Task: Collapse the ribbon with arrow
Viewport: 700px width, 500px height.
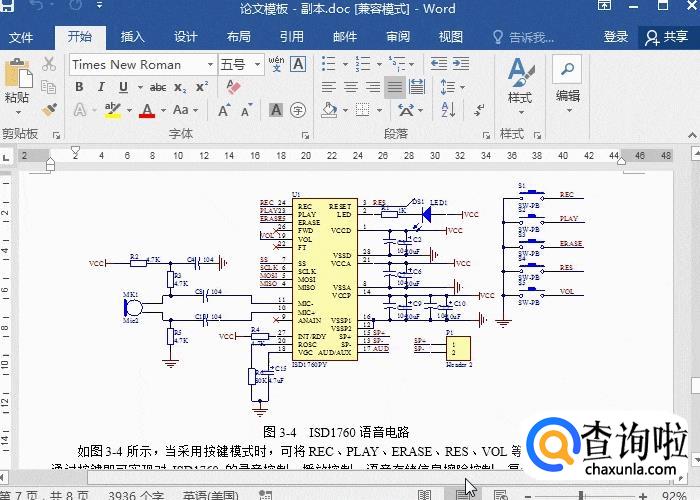Action: coord(692,135)
